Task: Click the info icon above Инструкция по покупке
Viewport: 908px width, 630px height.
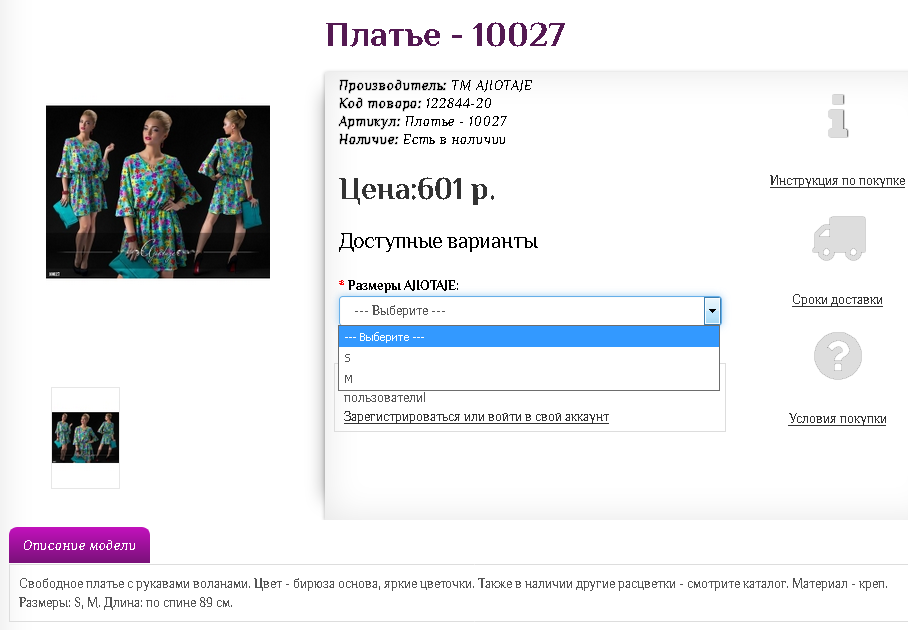Action: pos(838,116)
